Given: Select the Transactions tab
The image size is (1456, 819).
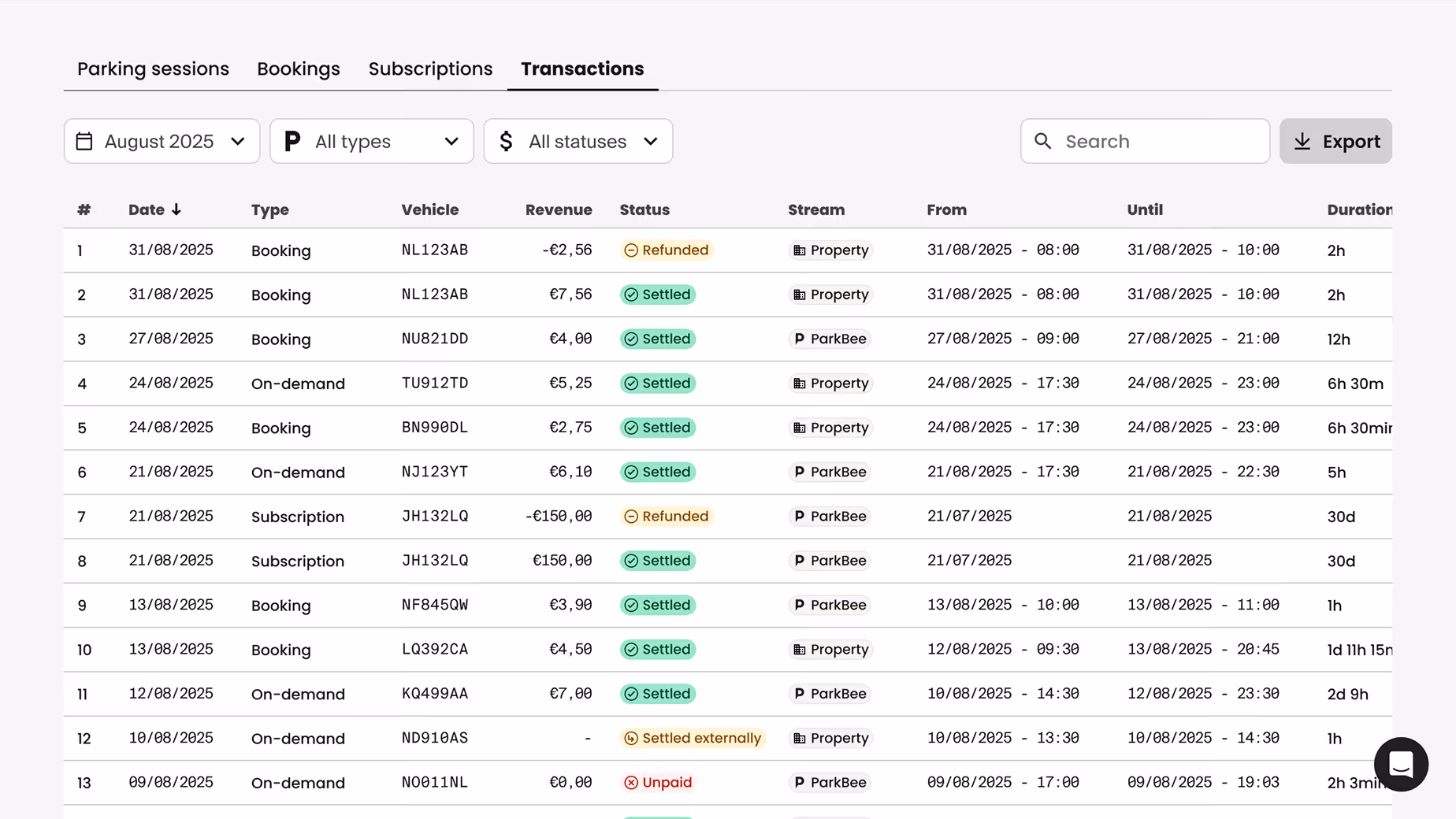Looking at the screenshot, I should coord(582,69).
